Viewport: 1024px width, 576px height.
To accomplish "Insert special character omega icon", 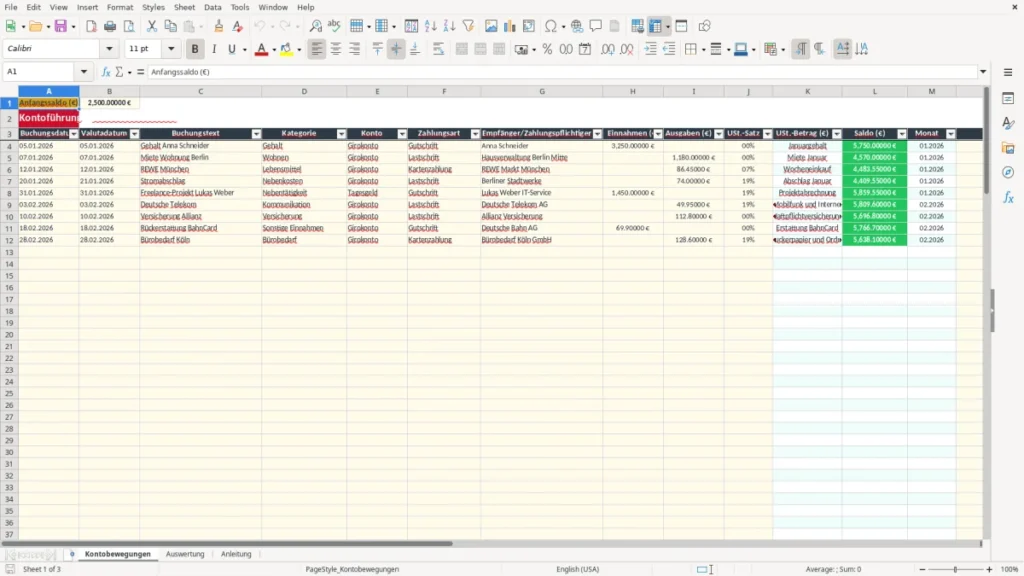I will click(x=551, y=26).
